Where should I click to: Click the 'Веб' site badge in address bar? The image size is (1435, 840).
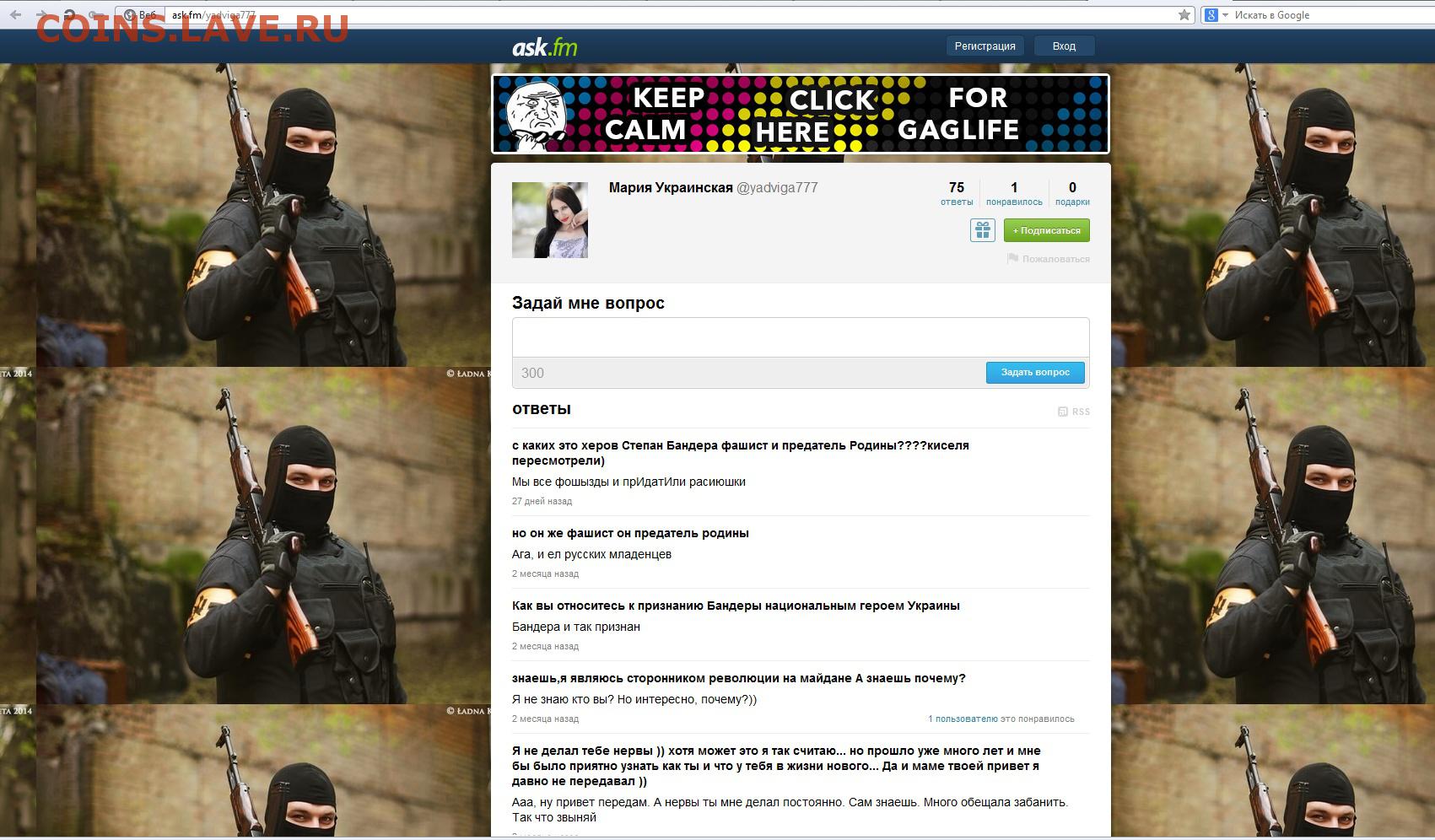[141, 14]
